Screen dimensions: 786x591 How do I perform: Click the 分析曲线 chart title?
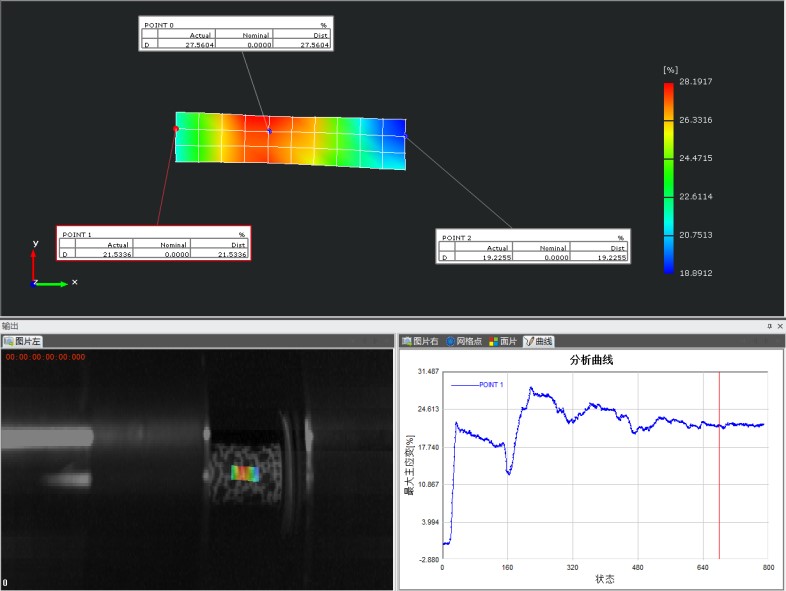591,359
